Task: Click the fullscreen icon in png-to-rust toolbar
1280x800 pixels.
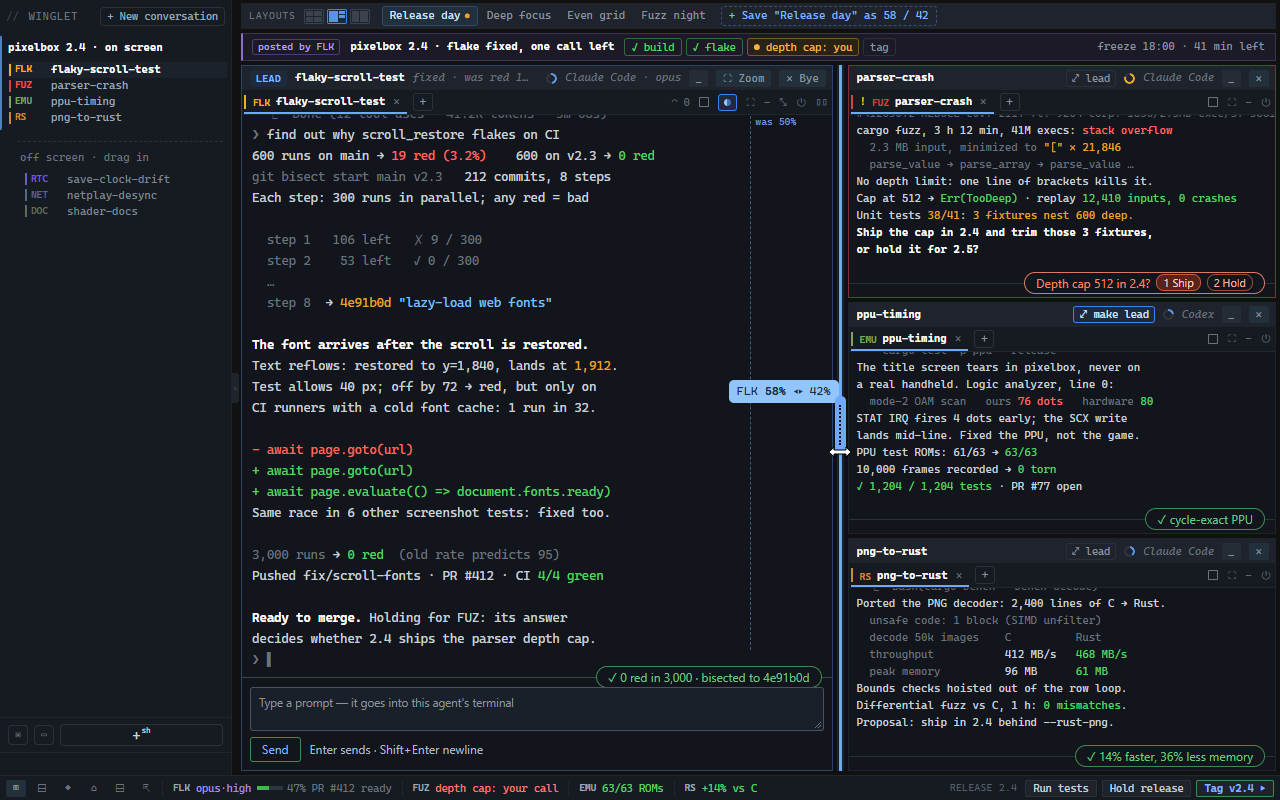Action: (x=1231, y=576)
